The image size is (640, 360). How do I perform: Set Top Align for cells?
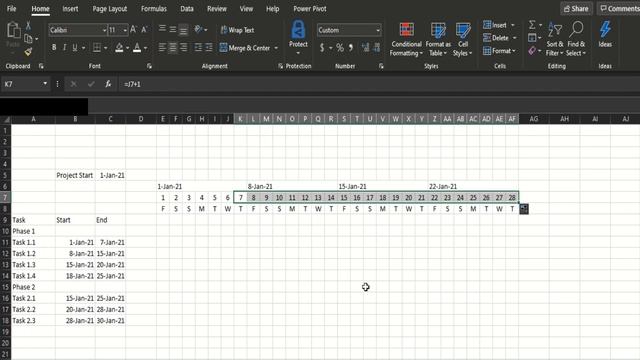pyautogui.click(x=162, y=29)
